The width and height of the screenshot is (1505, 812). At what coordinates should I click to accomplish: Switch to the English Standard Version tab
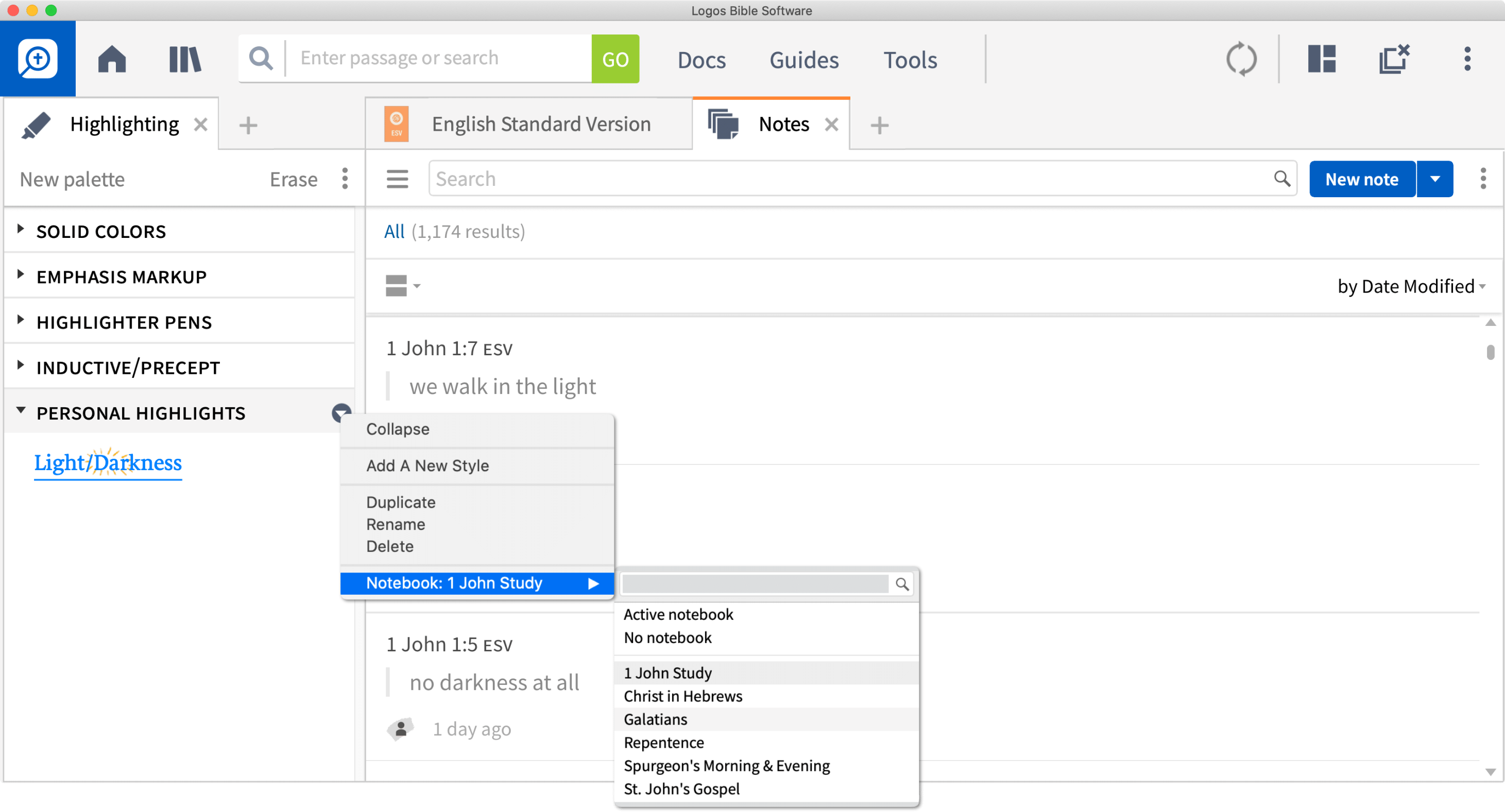[529, 124]
